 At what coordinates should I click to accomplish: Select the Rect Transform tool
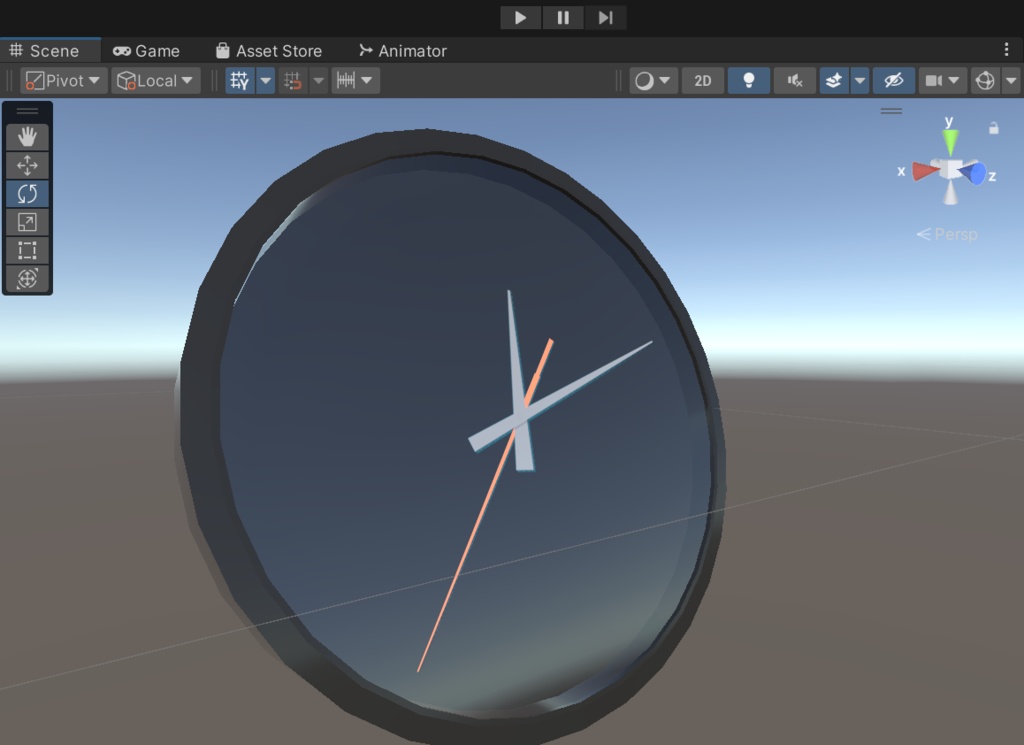pos(27,250)
